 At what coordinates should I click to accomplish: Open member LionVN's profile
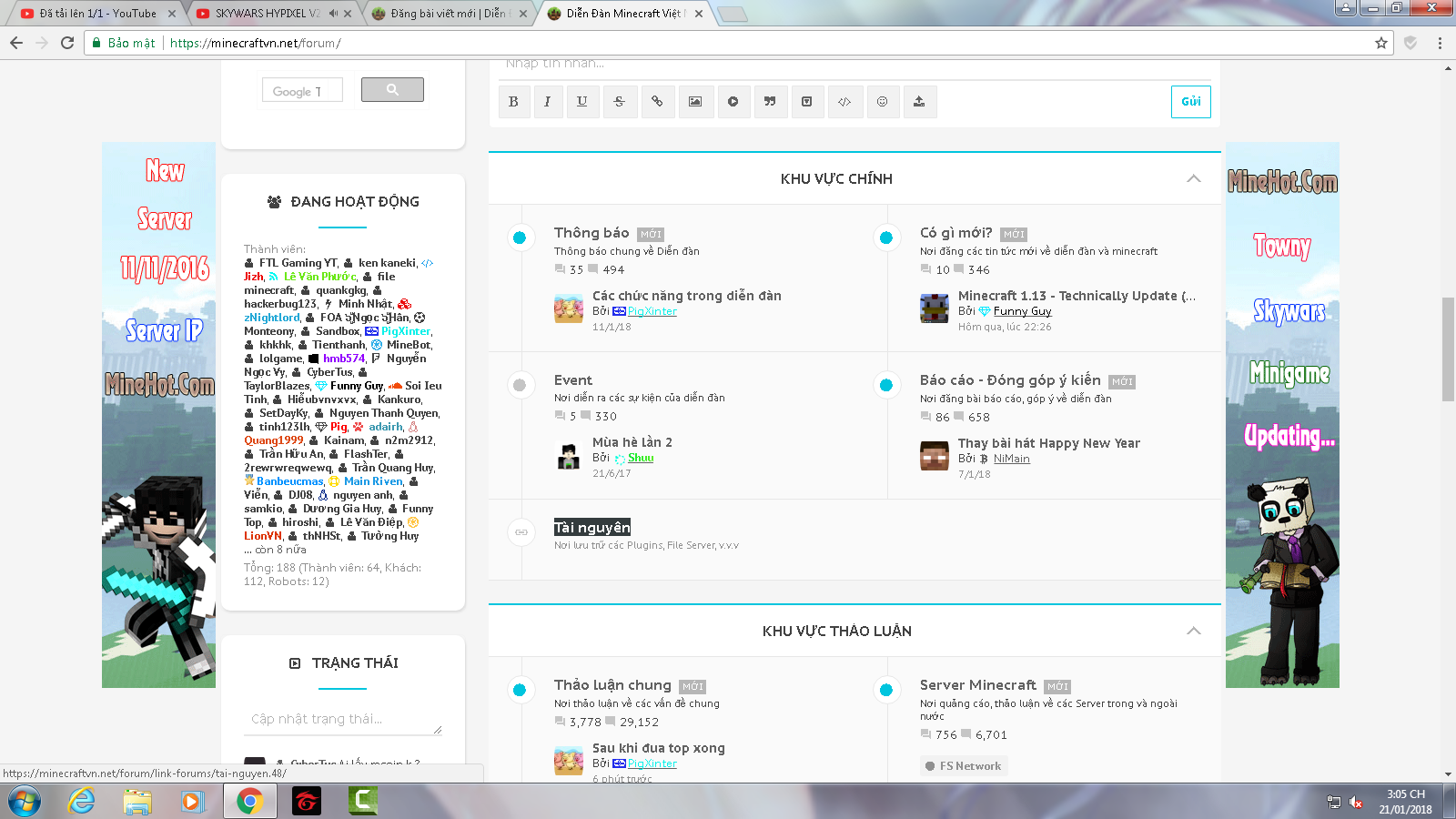click(x=263, y=536)
